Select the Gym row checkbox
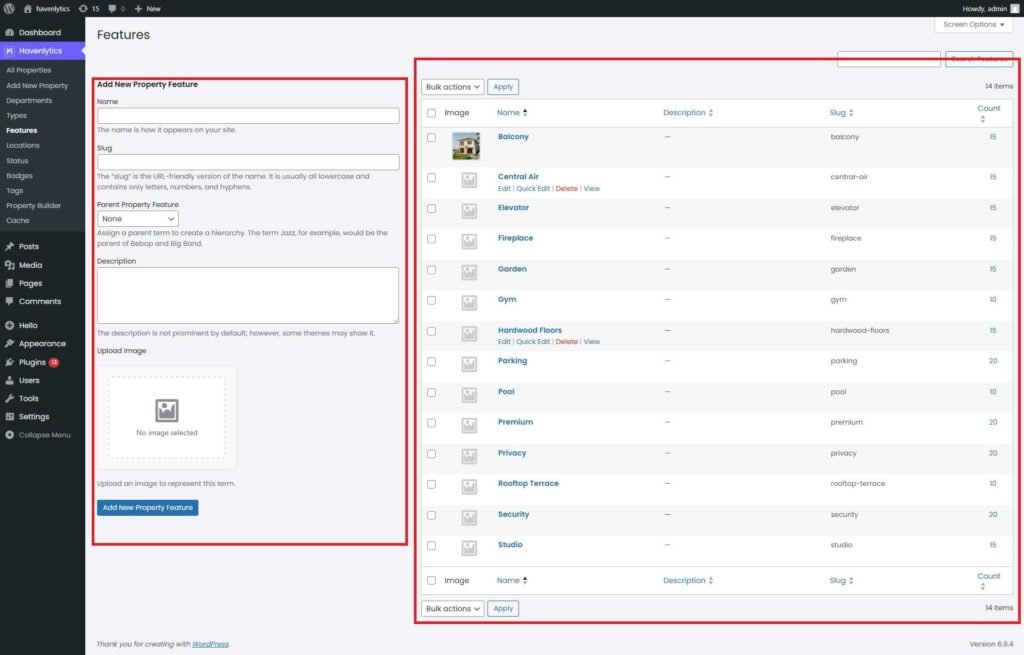 [431, 300]
